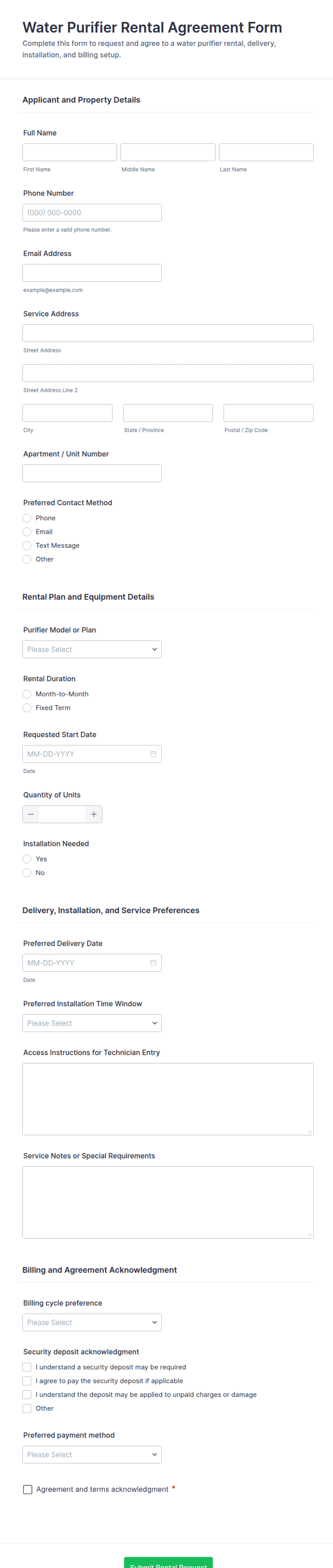Click the Email Address input box
Viewport: 333px width, 1568px height.
tap(91, 273)
